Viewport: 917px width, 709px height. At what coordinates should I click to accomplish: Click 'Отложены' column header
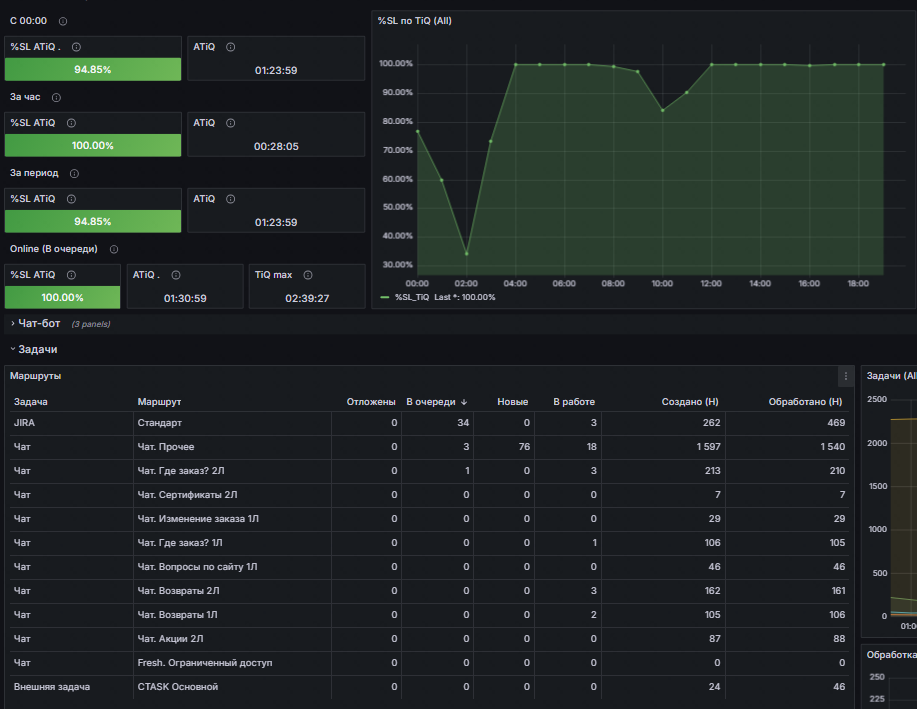(371, 402)
